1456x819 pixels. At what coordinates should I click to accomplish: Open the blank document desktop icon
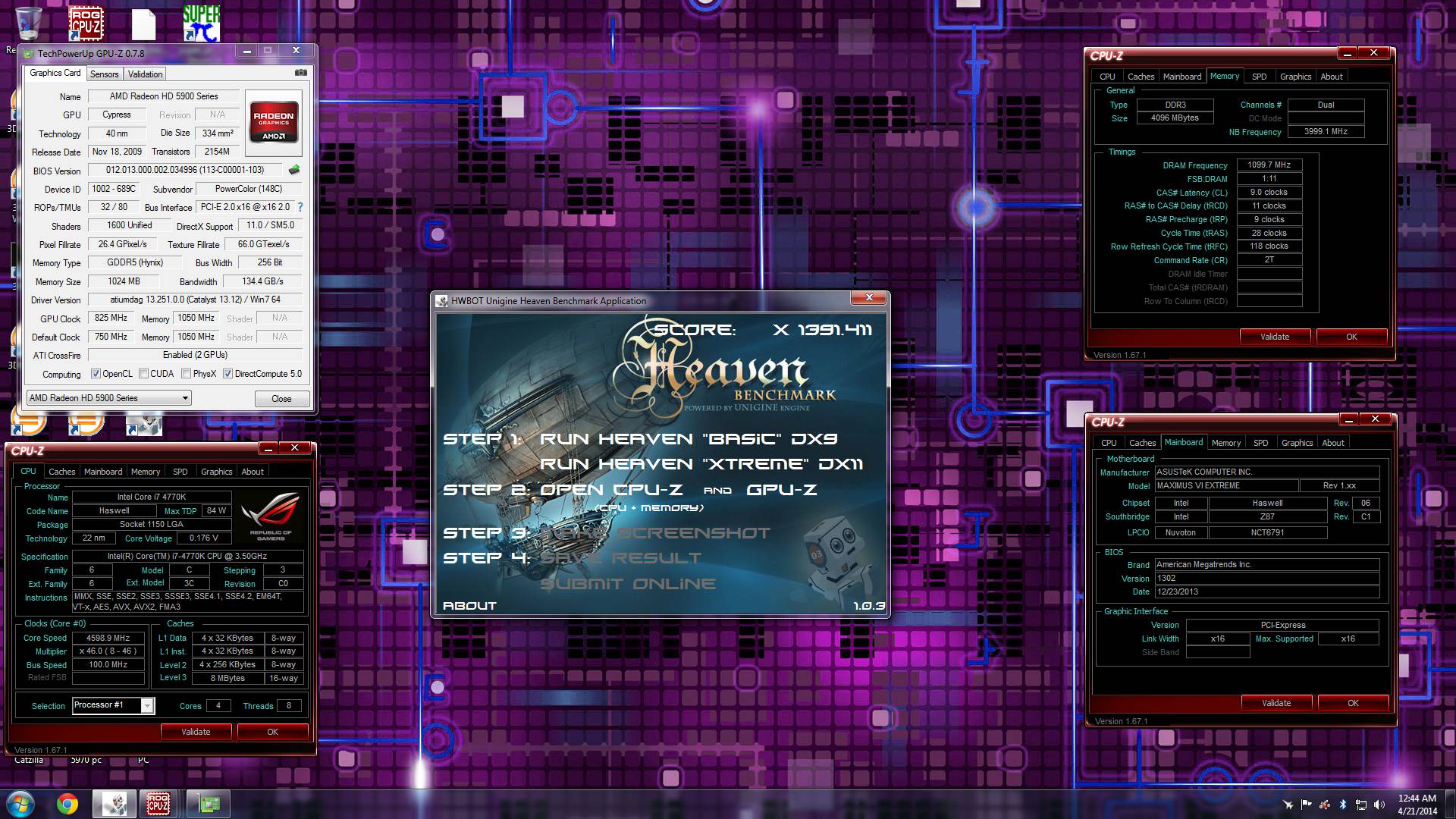[143, 24]
